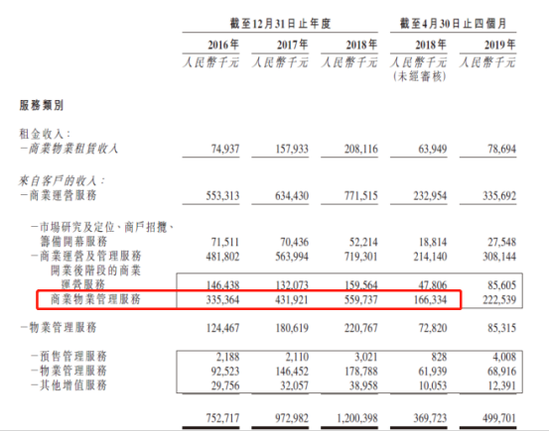Click the 2017年 column header
550x432 pixels.
click(x=292, y=45)
